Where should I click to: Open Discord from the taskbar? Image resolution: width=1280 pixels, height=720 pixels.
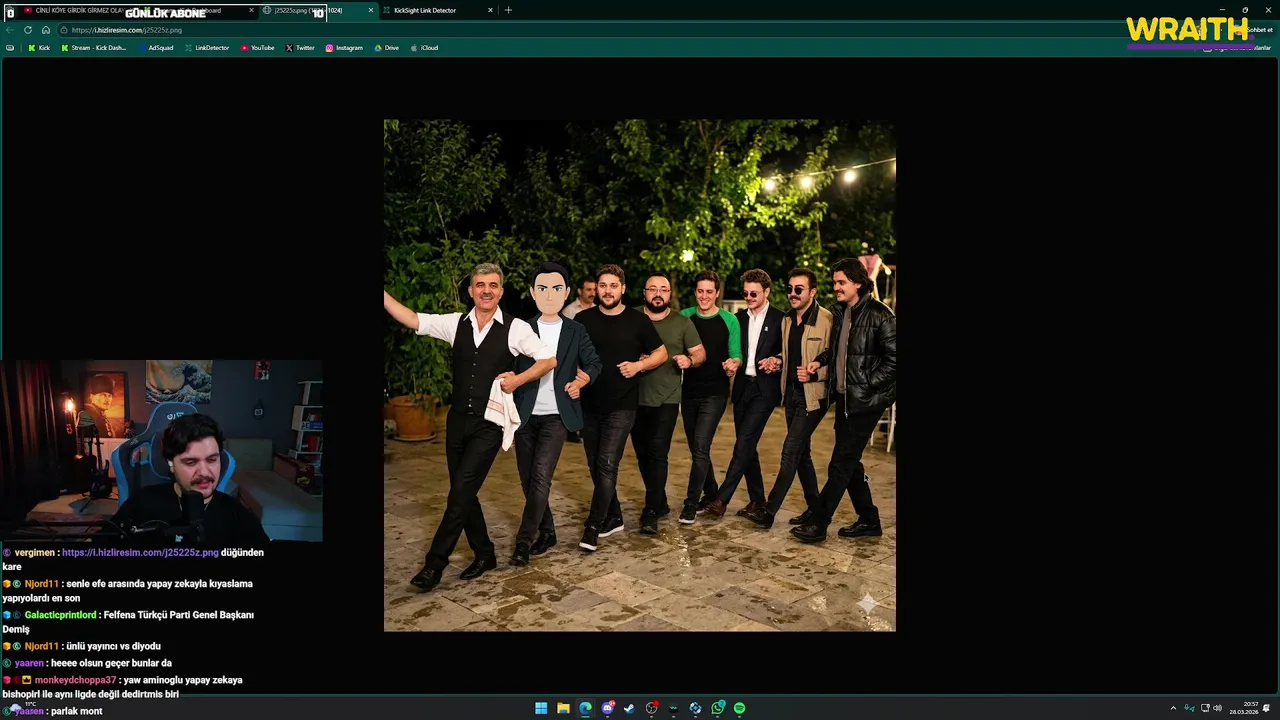coord(607,708)
